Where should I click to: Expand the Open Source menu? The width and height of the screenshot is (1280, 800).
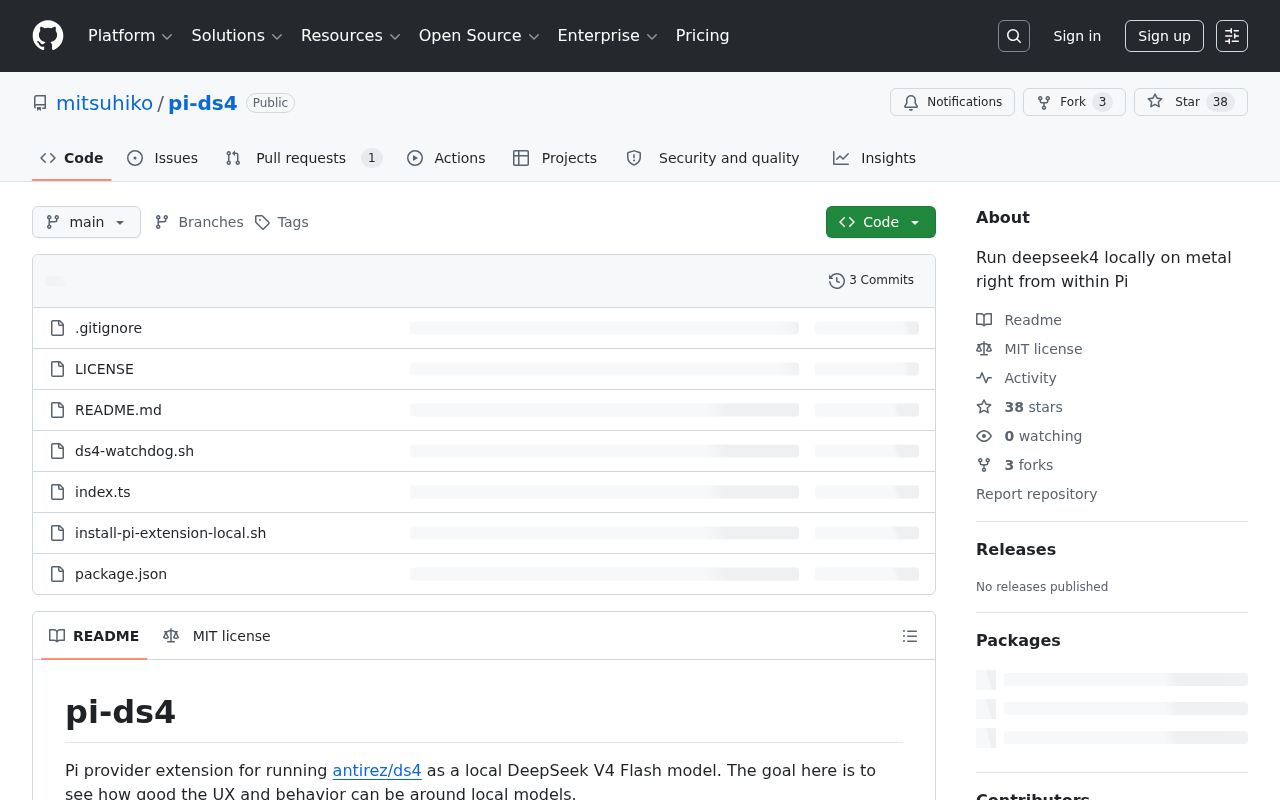click(479, 36)
